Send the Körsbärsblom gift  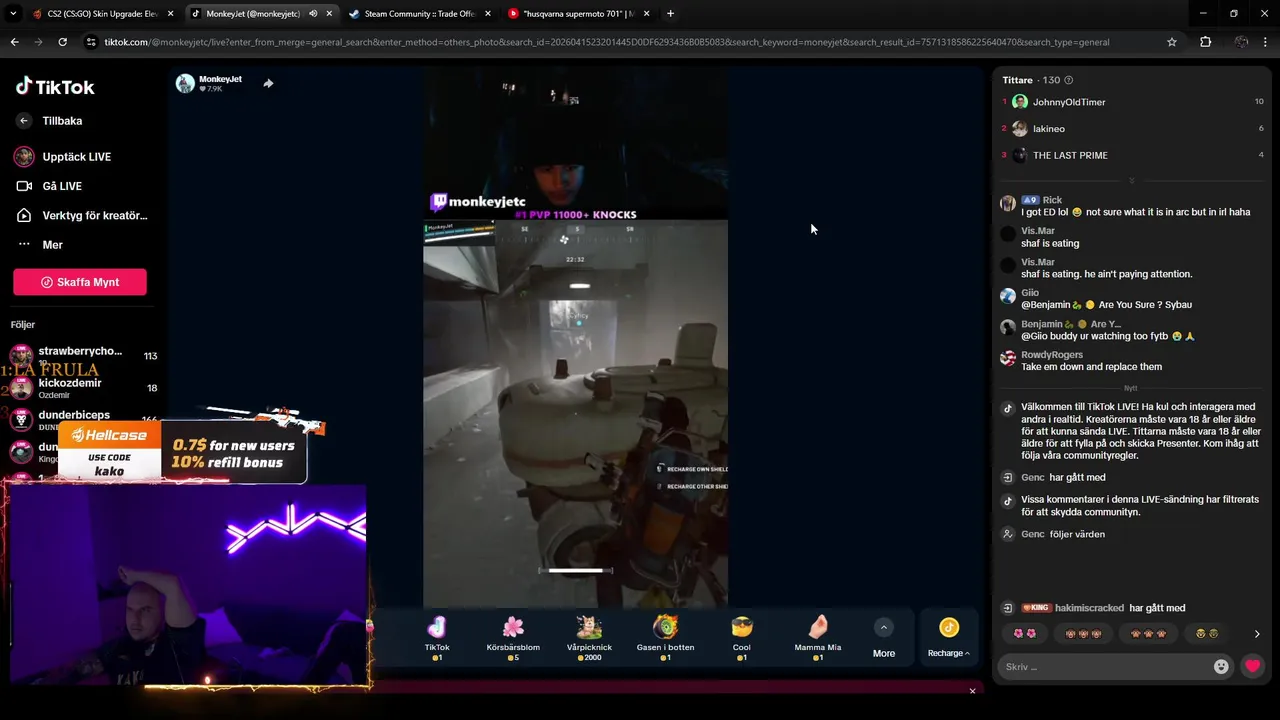(x=513, y=636)
